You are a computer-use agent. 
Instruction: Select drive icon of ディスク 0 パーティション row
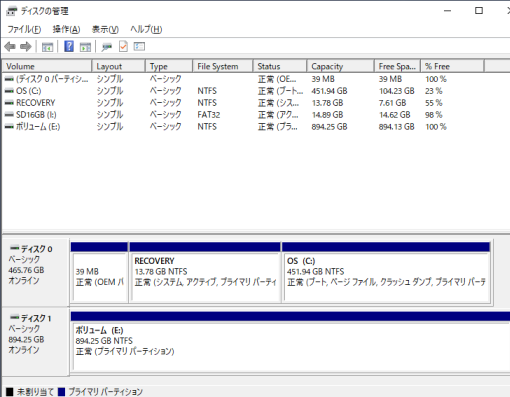(9, 79)
